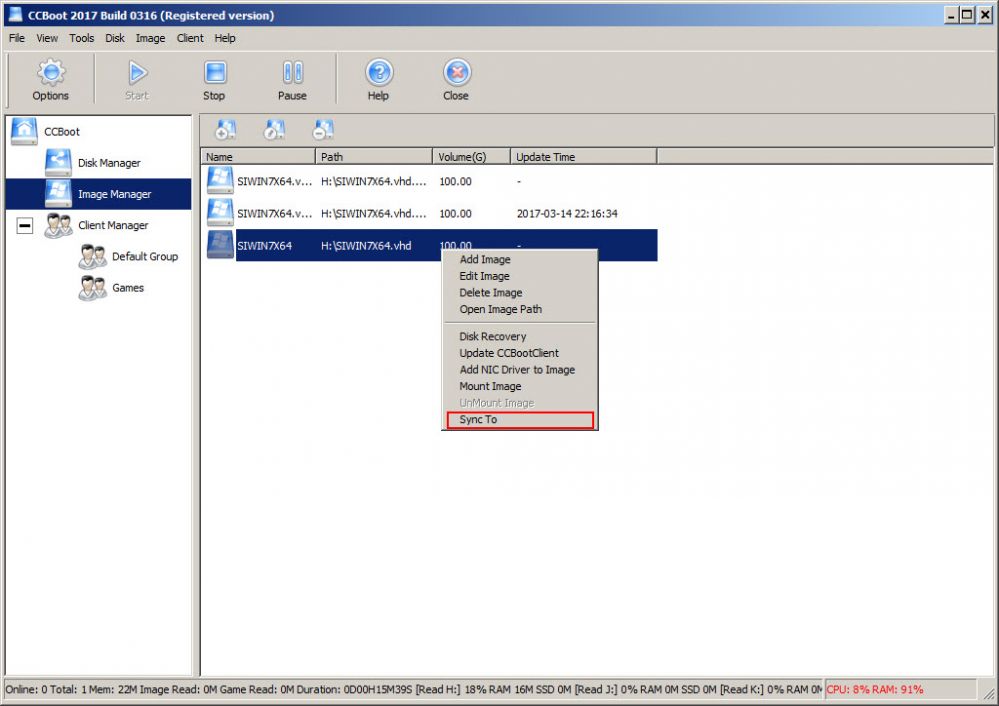Choose Add NIC Driver to Image
Image resolution: width=999 pixels, height=706 pixels.
[520, 370]
